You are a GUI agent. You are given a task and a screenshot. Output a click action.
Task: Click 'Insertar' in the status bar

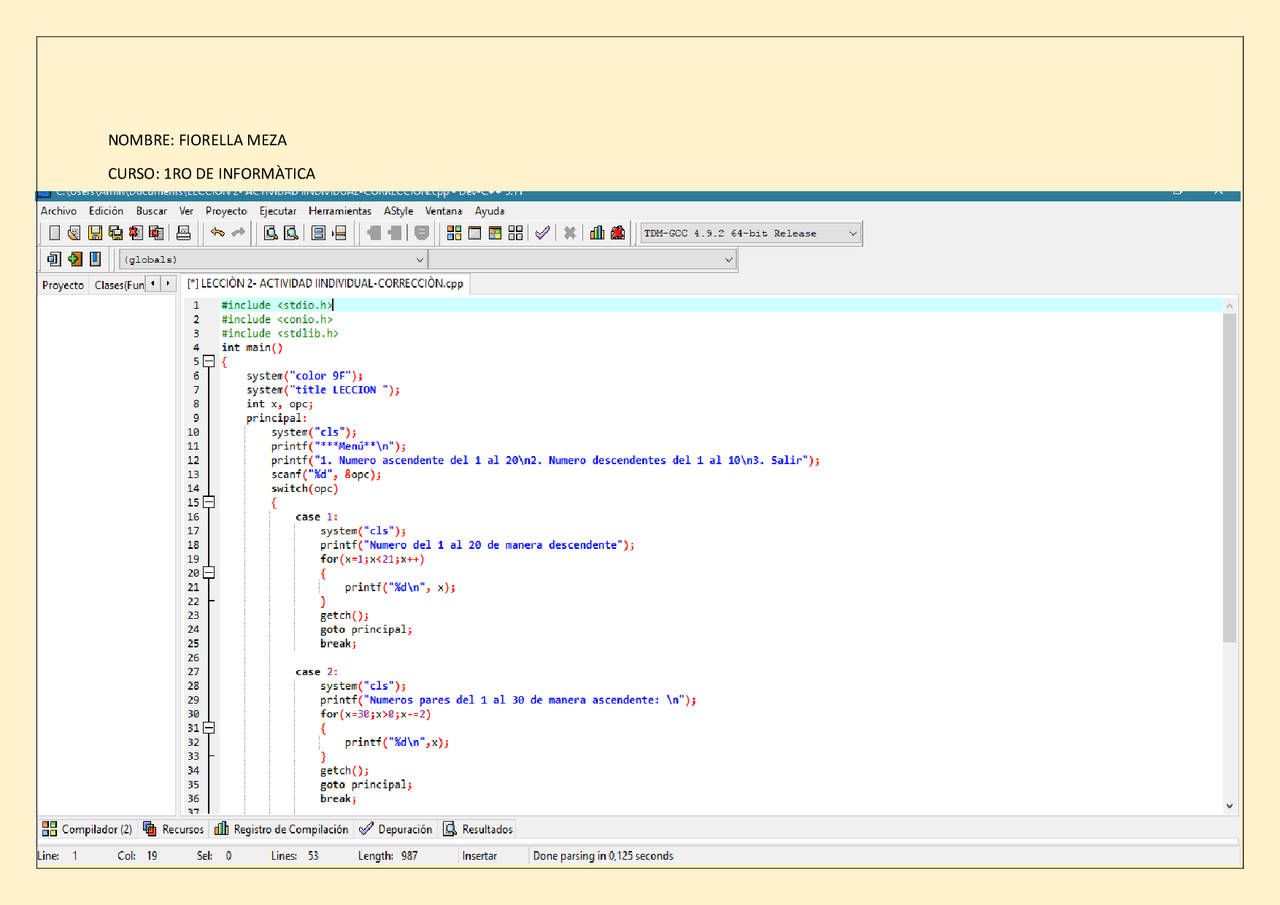[x=480, y=856]
